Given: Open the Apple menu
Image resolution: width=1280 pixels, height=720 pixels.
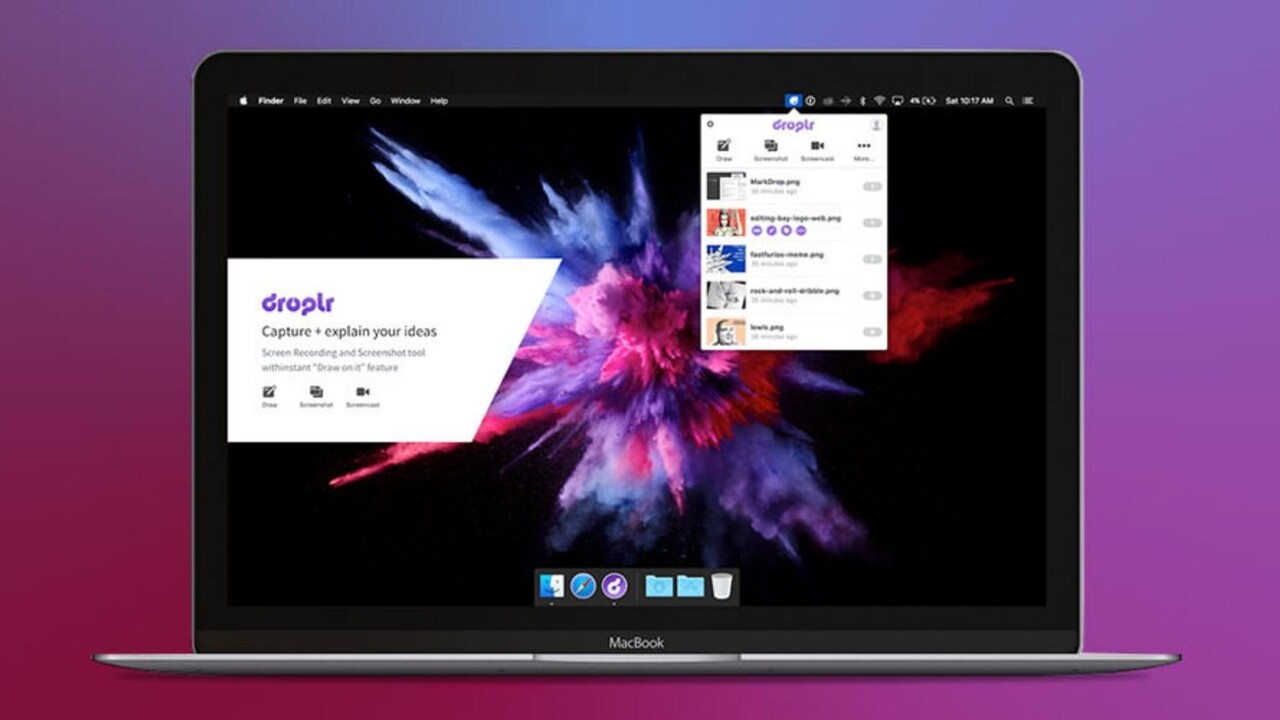Looking at the screenshot, I should tap(242, 100).
